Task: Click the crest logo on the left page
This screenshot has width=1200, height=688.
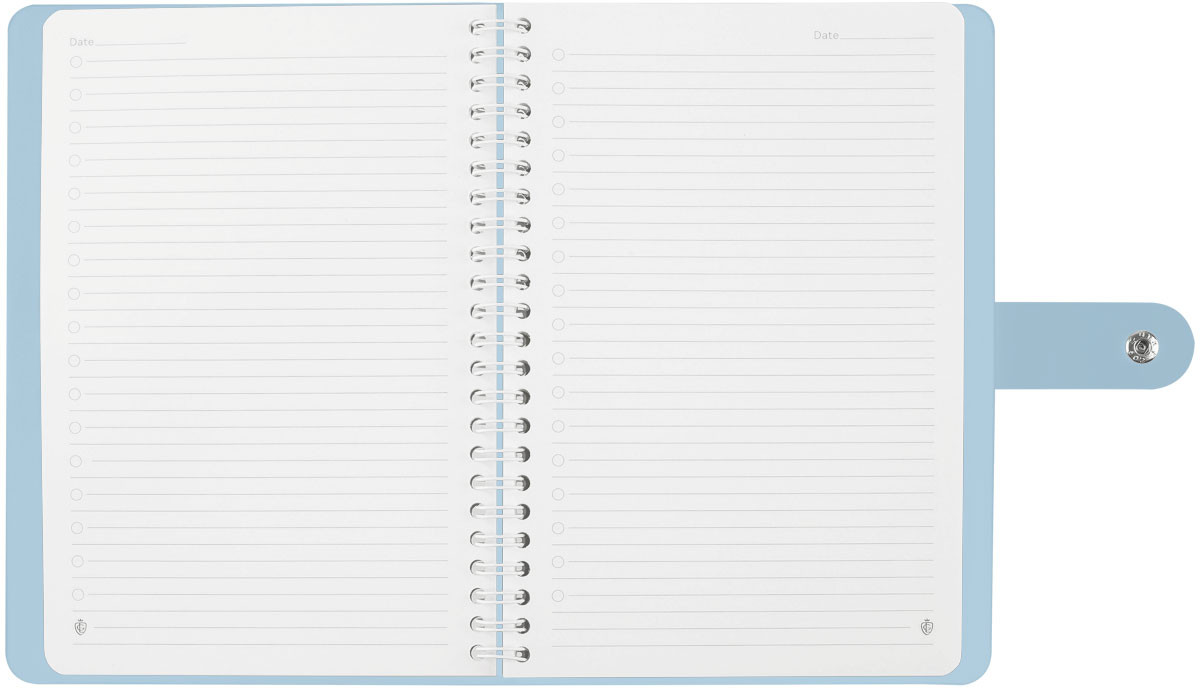Action: [81, 627]
